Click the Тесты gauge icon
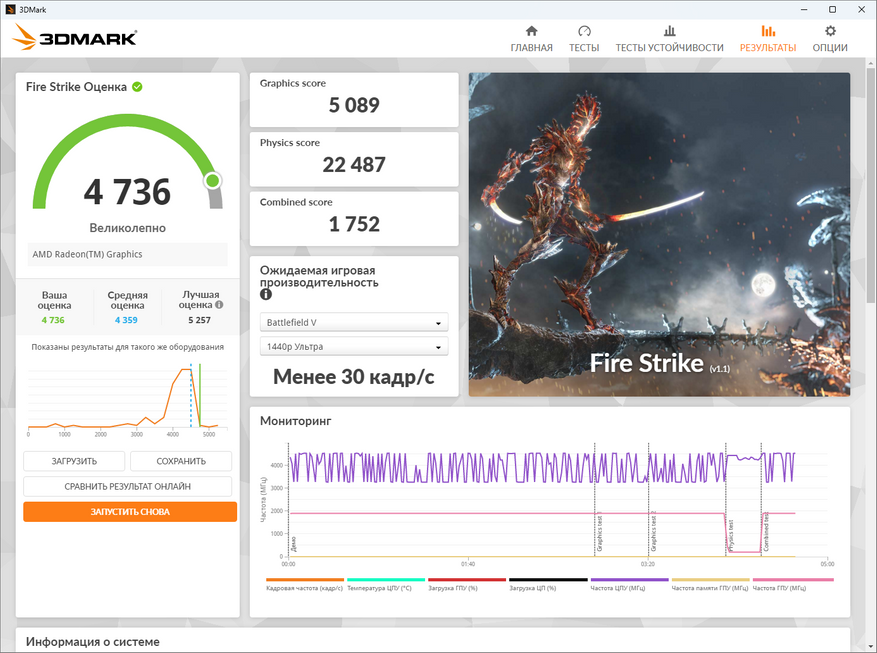Viewport: 877px width, 653px height. click(x=584, y=31)
